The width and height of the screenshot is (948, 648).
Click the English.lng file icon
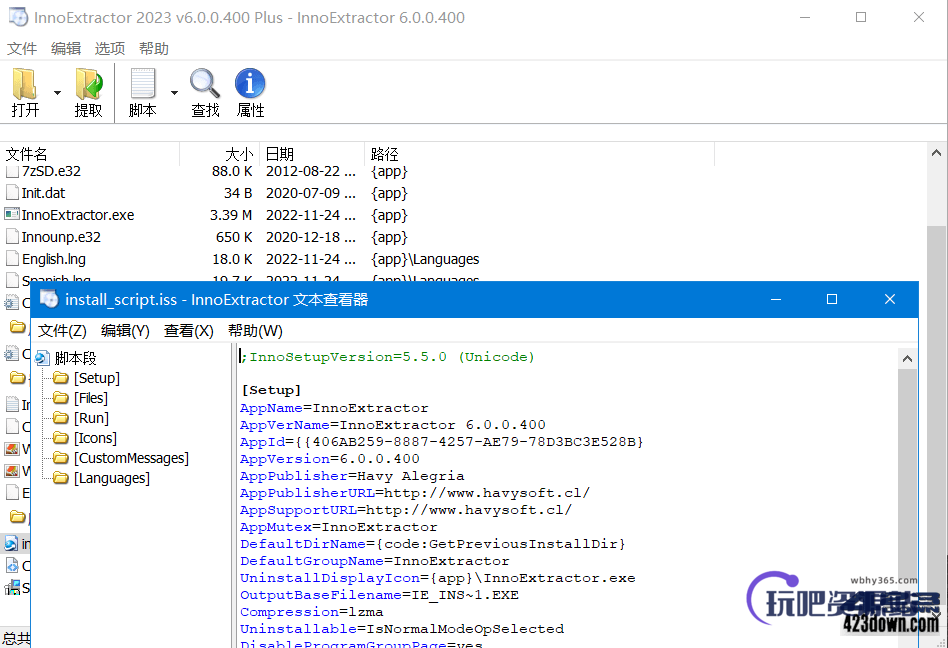point(12,259)
